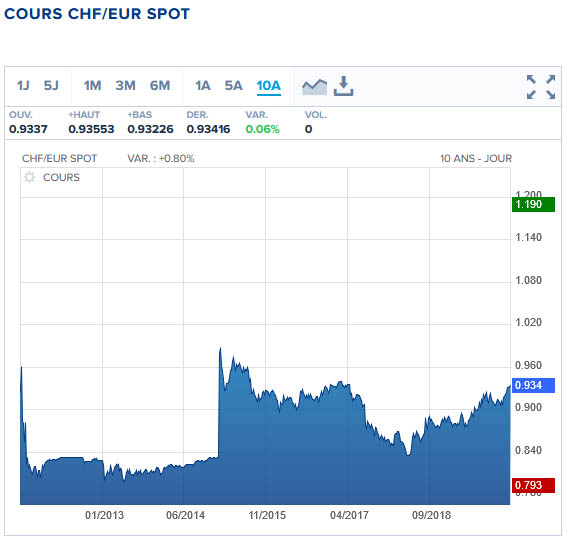Click the 11/2015 axis date
The image size is (568, 540).
[x=267, y=515]
